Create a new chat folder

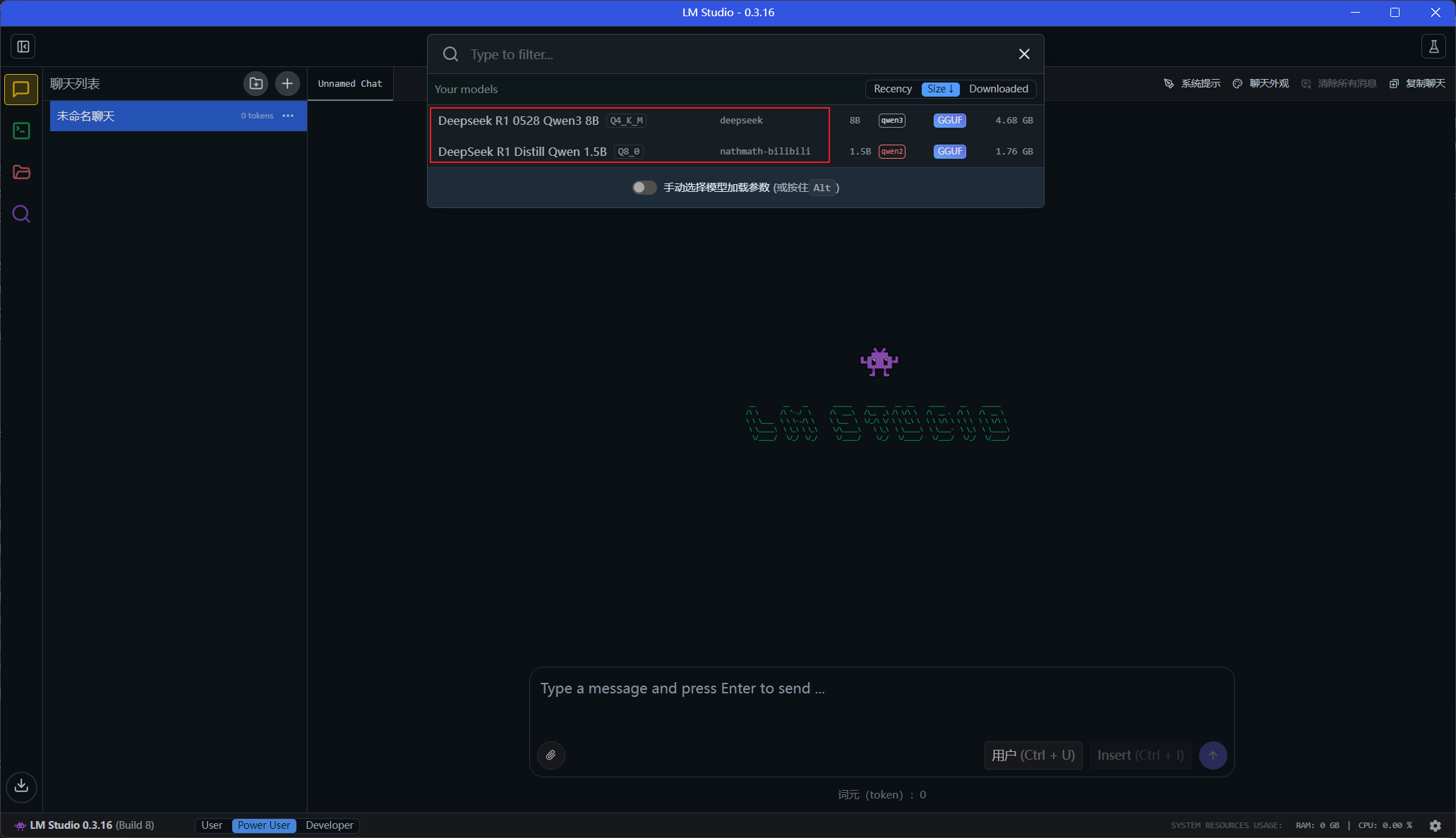tap(256, 83)
